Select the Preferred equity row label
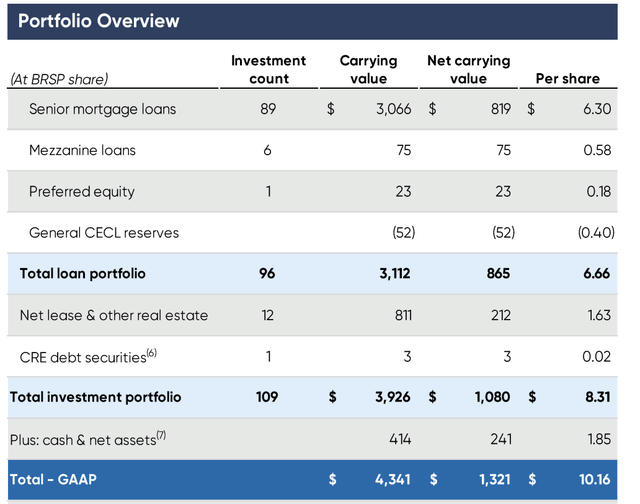This screenshot has width=640, height=504. coord(82,192)
